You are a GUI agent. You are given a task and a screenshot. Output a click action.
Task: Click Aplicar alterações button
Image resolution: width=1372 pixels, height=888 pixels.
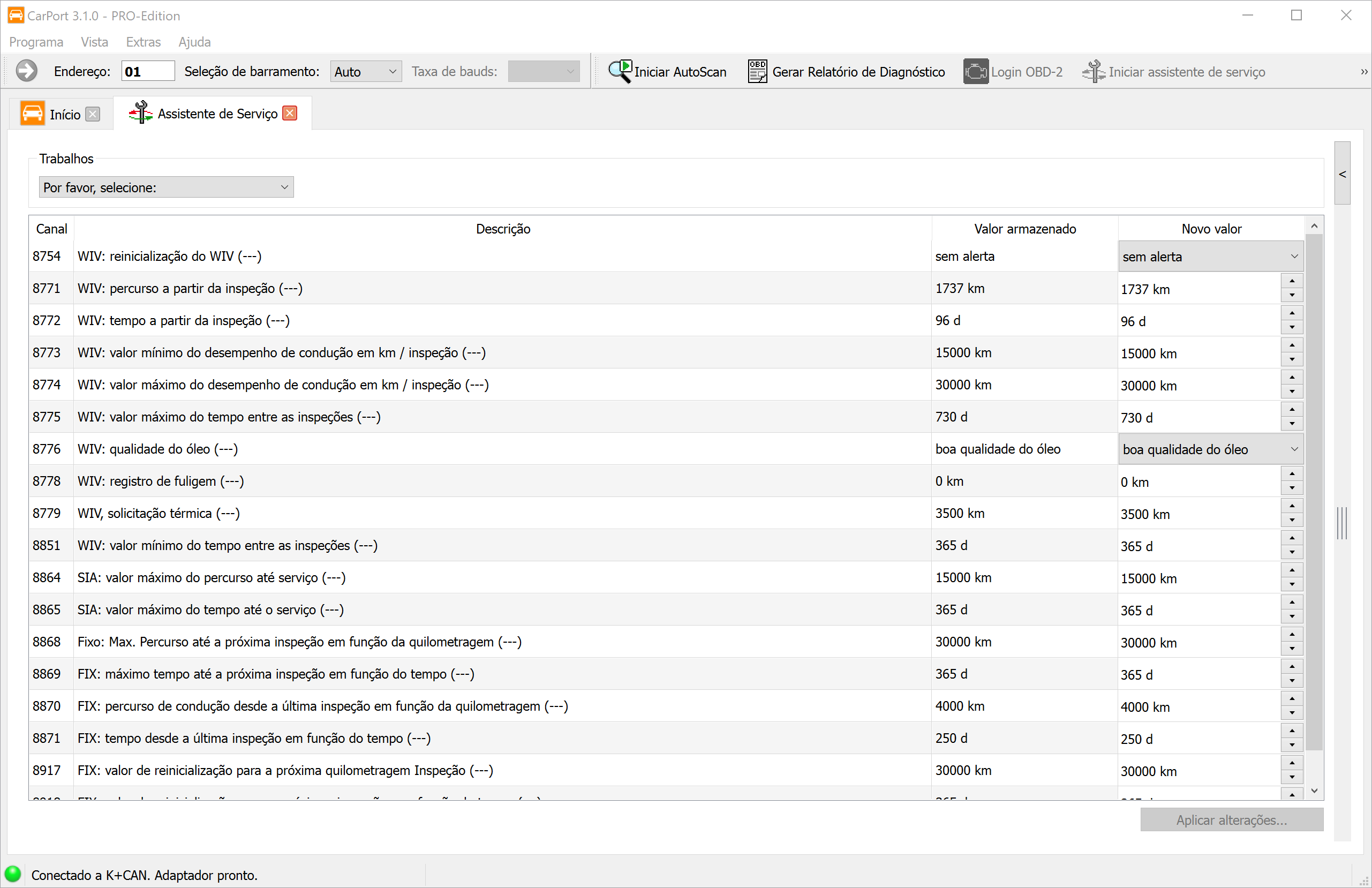(1231, 819)
